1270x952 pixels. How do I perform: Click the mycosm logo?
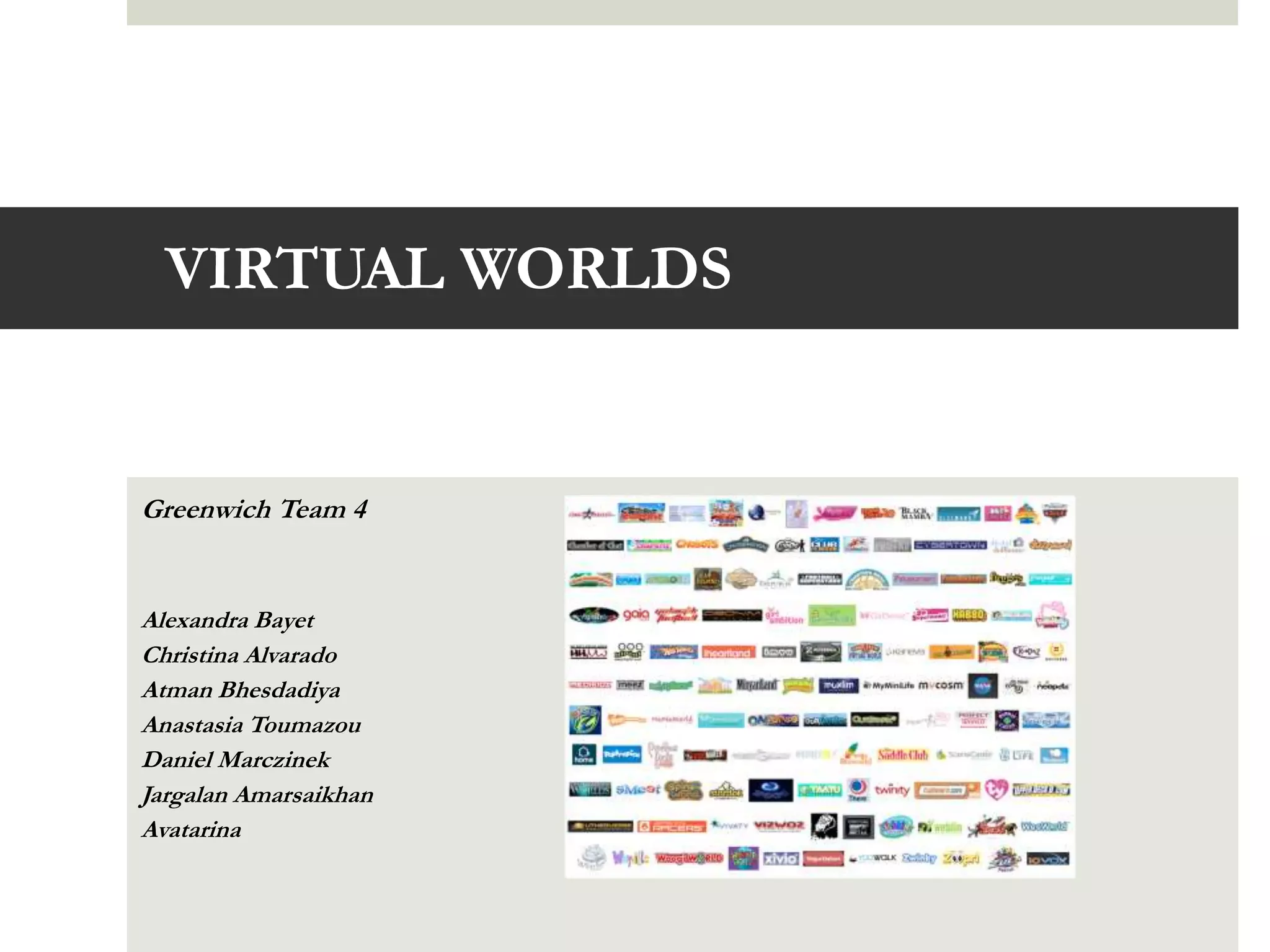[940, 685]
